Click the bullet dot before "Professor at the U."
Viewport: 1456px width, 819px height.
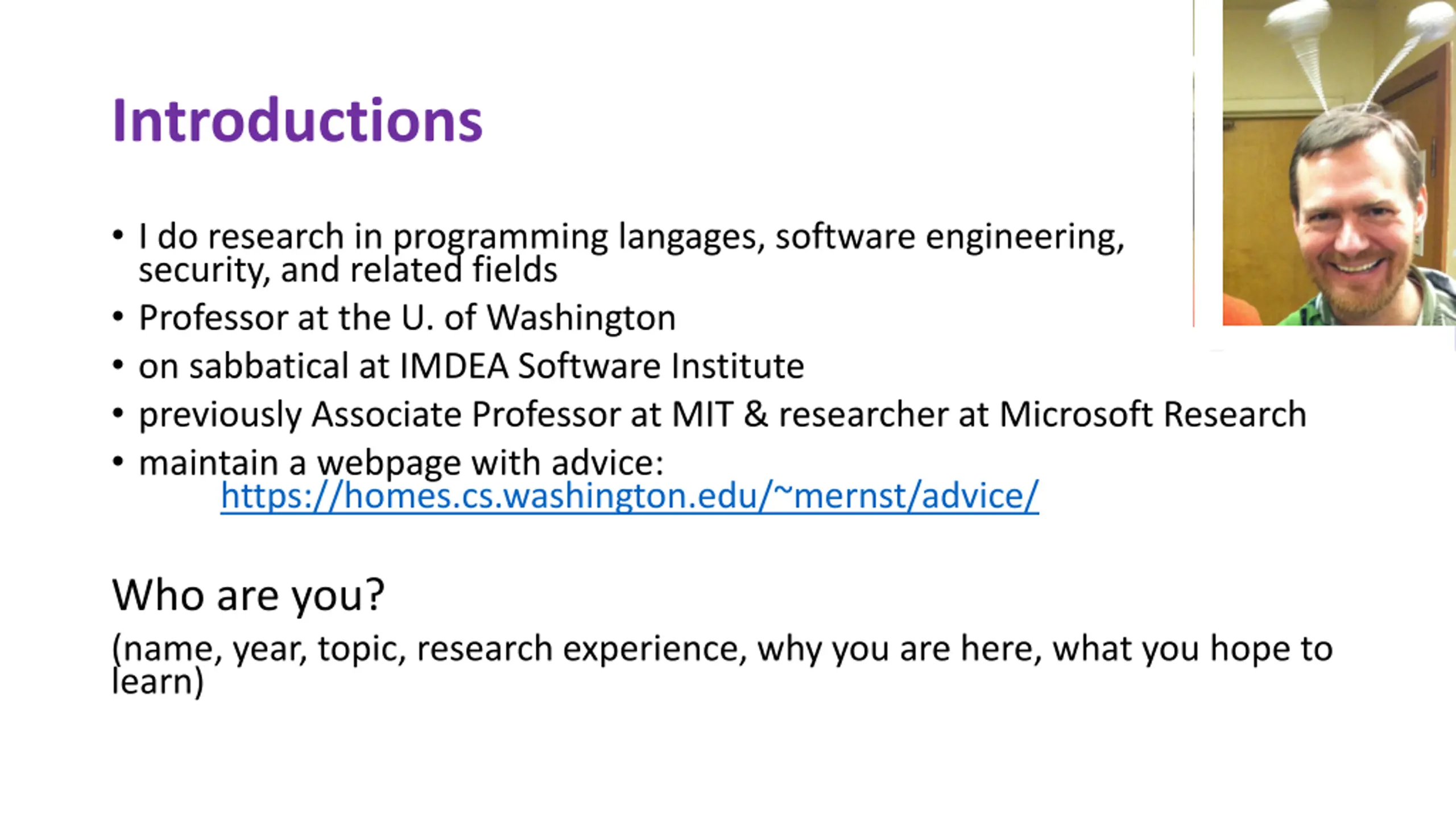(118, 317)
